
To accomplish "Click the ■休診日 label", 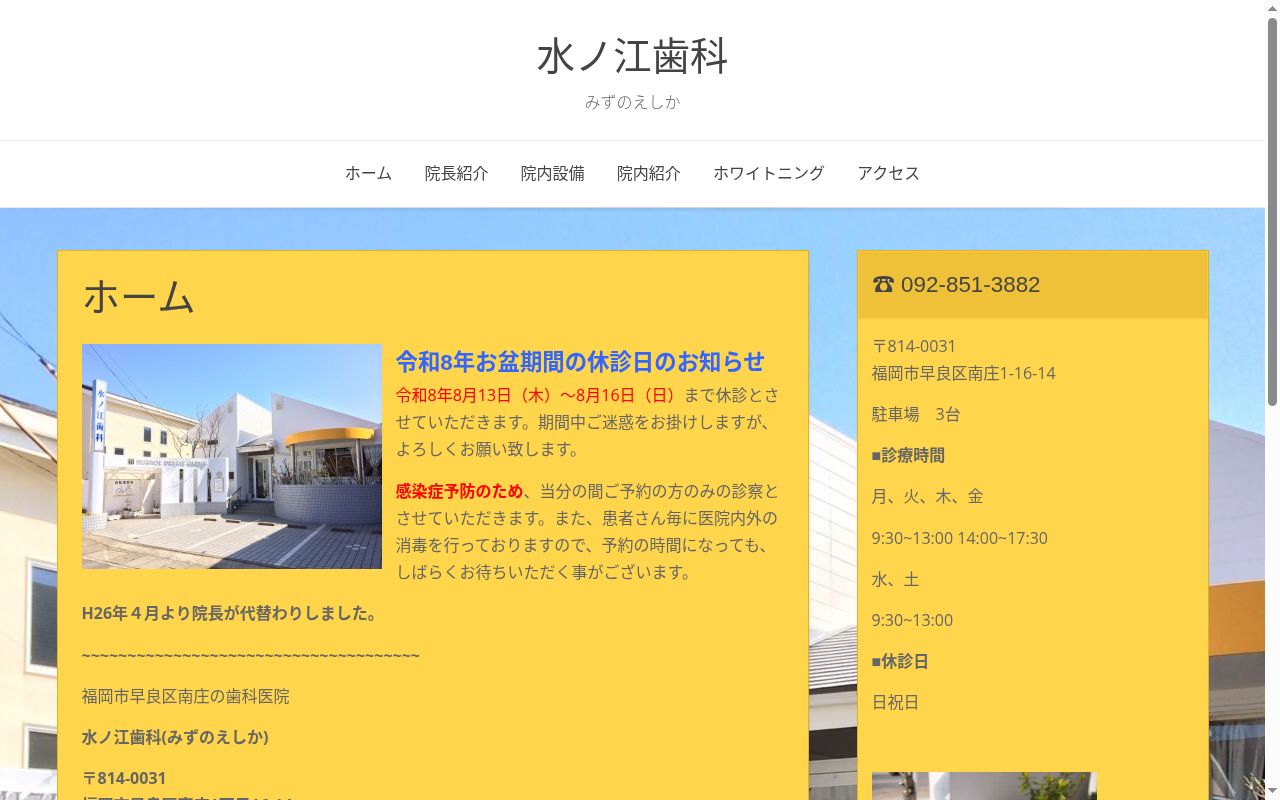I will pos(900,661).
